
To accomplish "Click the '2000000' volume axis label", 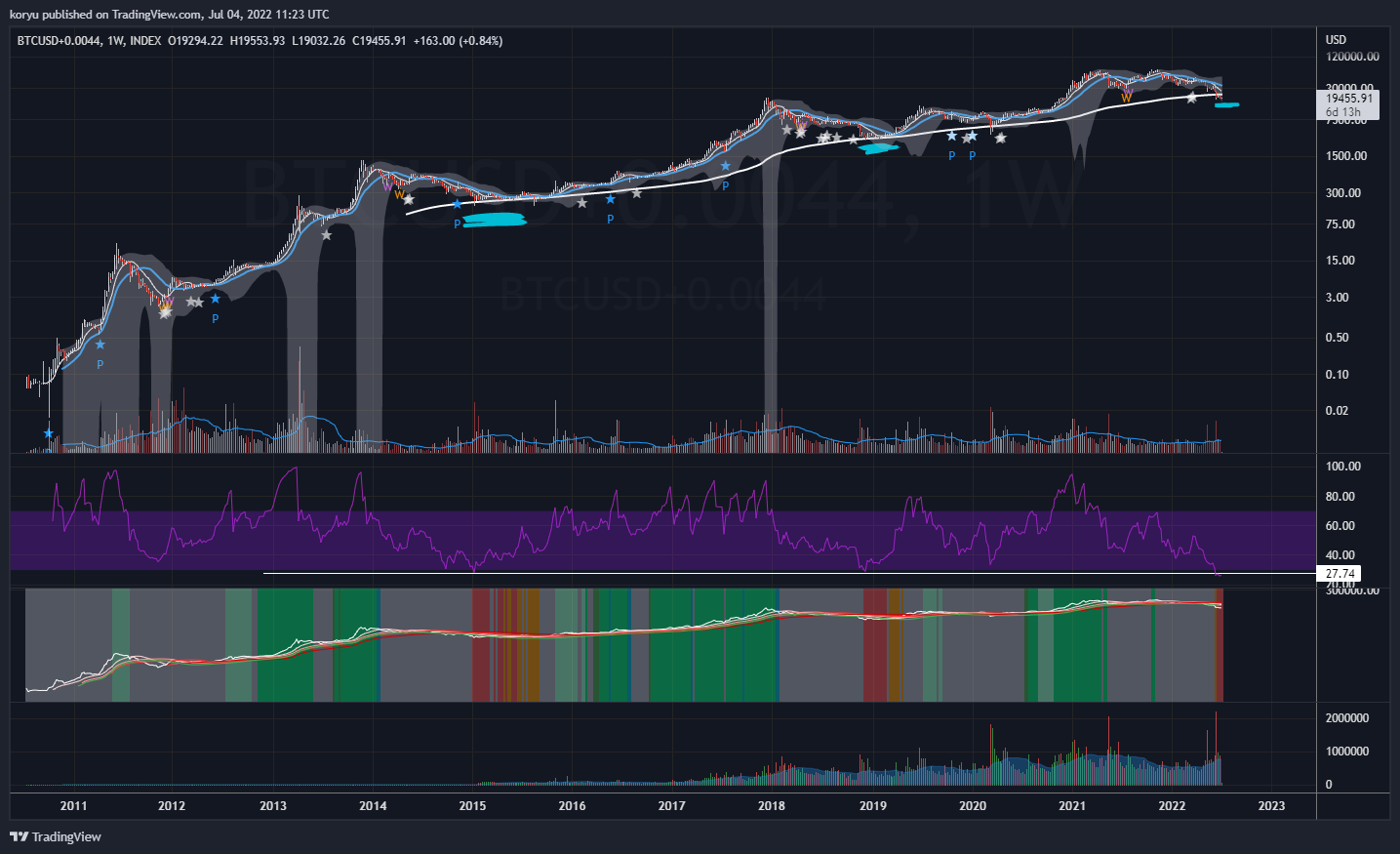I will [1347, 718].
